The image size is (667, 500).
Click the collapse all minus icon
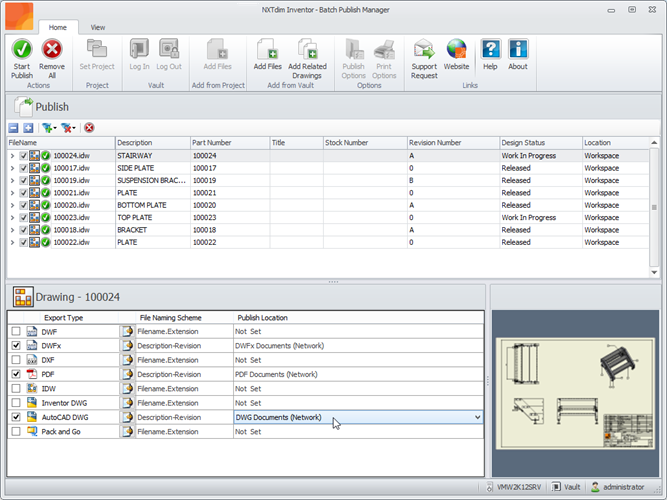tap(14, 128)
